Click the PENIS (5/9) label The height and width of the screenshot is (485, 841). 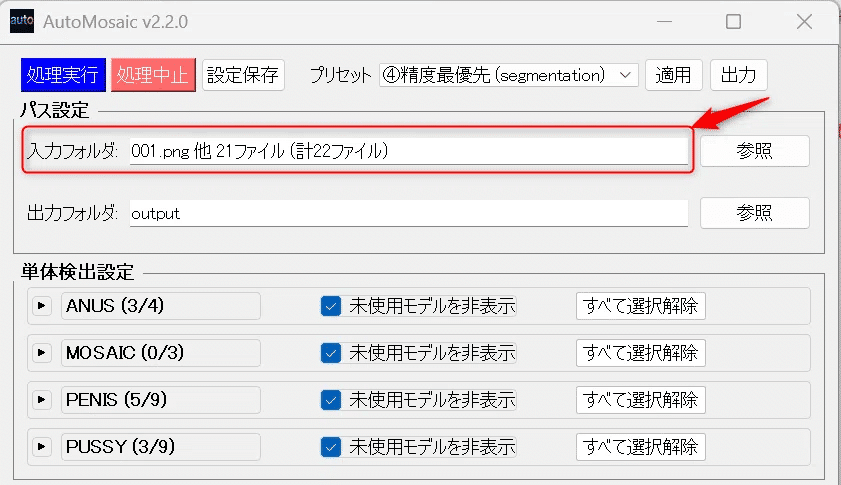[x=161, y=400]
